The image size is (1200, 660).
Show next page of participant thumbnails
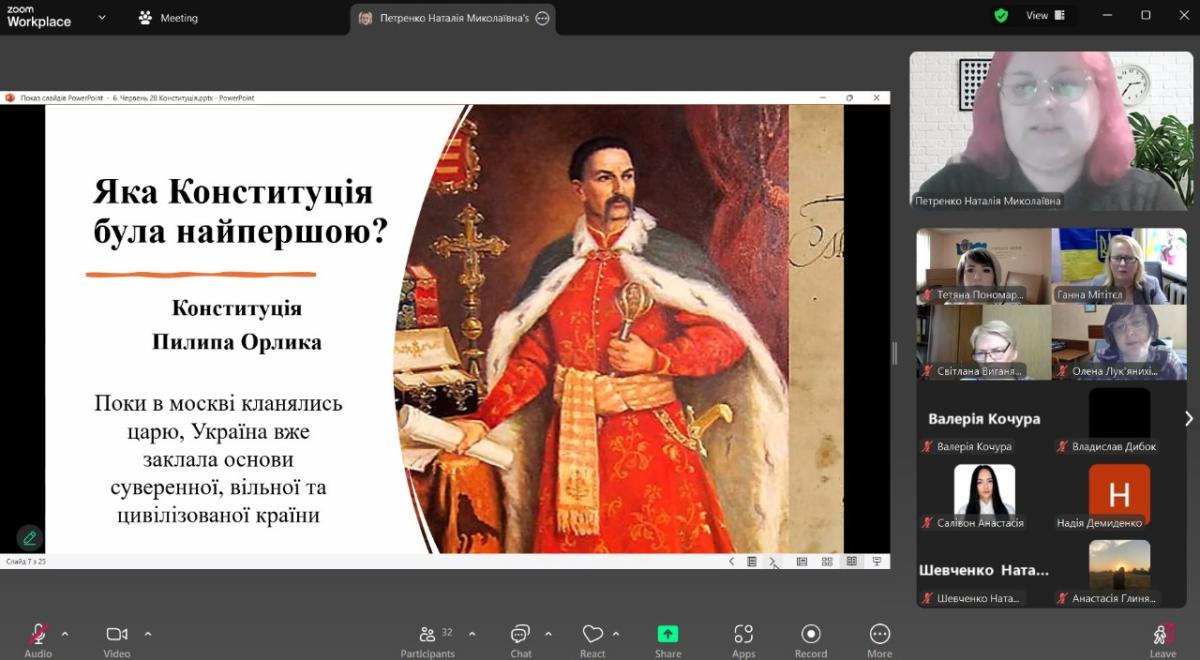(x=1188, y=418)
